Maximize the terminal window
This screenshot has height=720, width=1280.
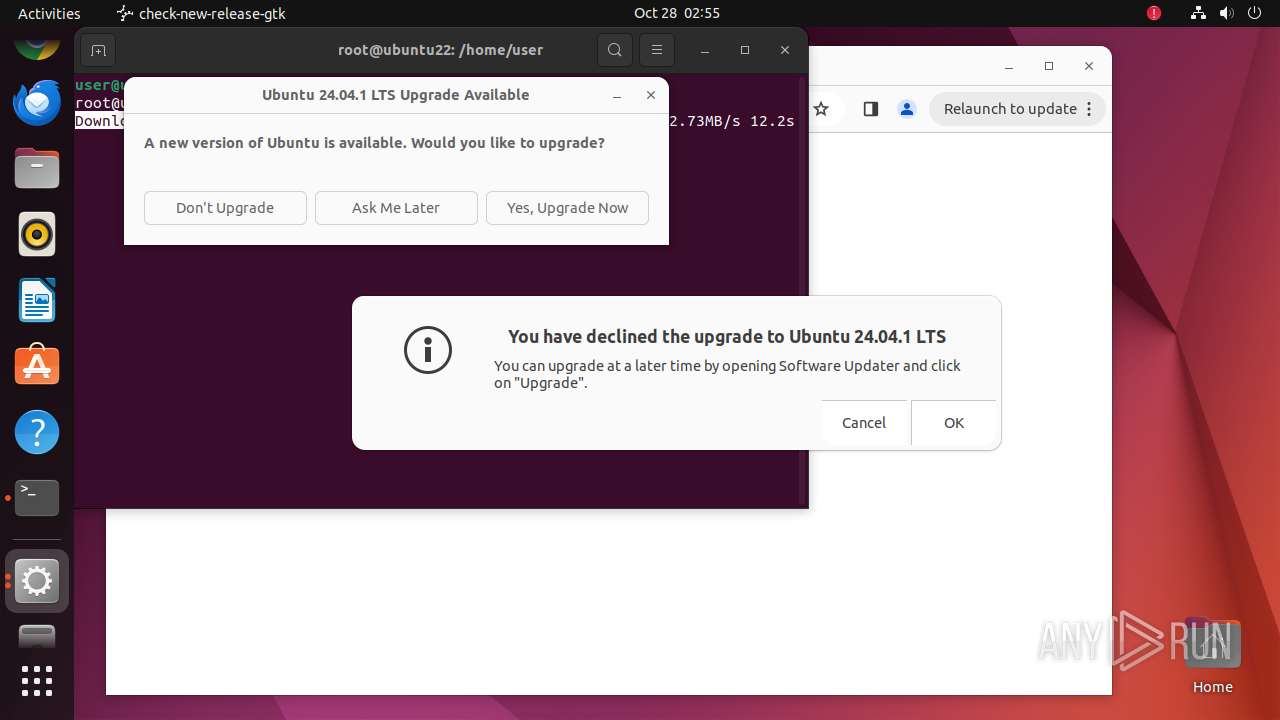point(745,50)
